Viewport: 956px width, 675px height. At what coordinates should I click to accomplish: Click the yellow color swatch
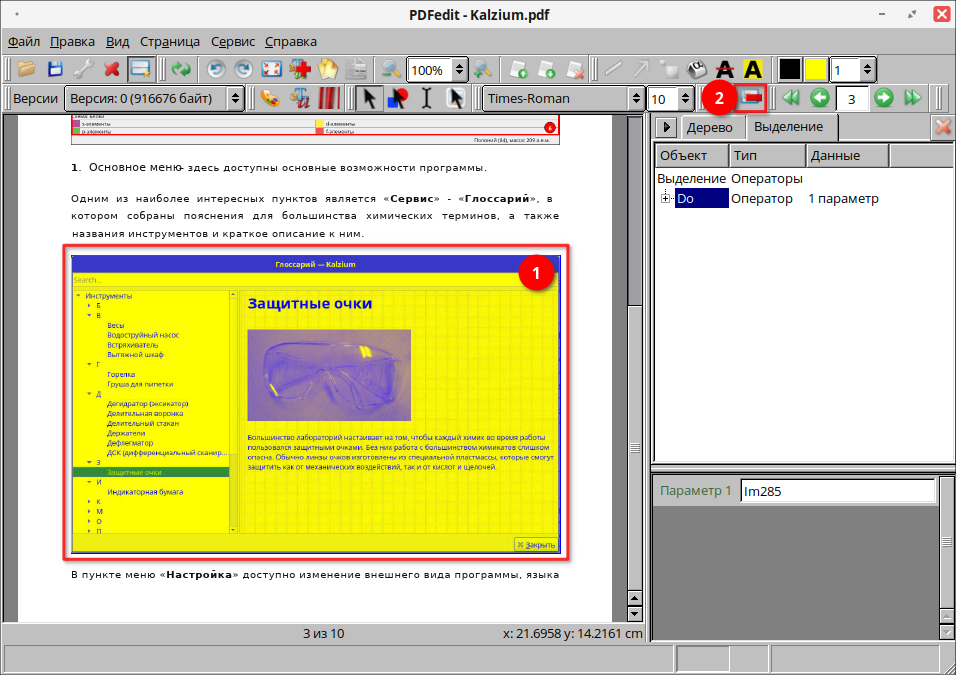pos(816,70)
